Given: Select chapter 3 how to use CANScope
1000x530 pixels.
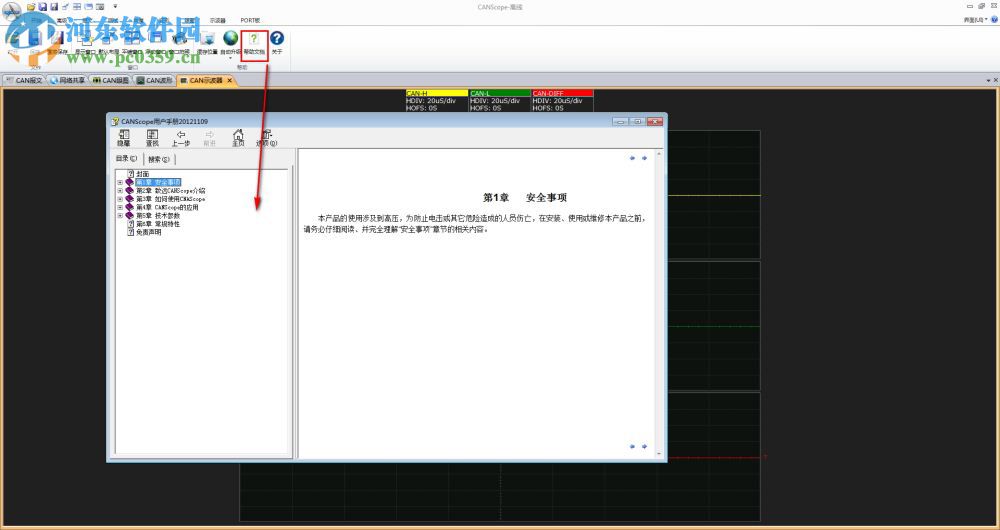Looking at the screenshot, I should pos(170,199).
